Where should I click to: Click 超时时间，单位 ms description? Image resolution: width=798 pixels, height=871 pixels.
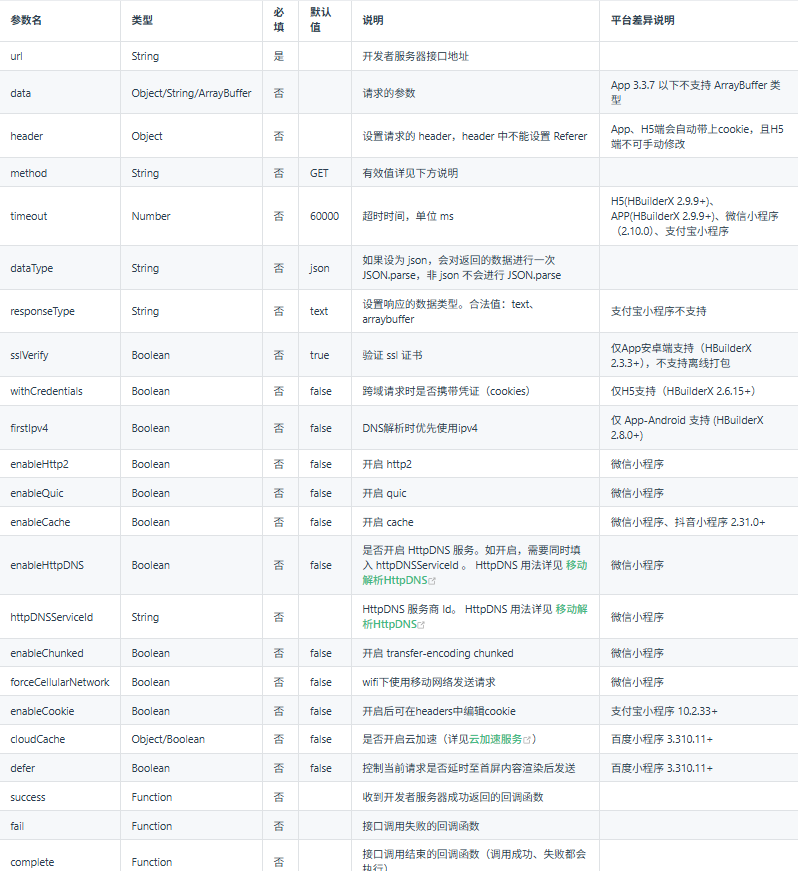point(408,216)
